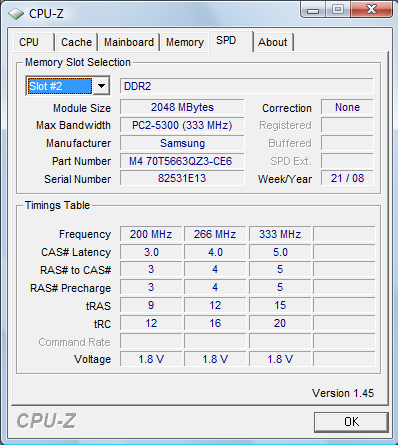Viewport: 399px width, 445px height.
Task: Click the OK button
Action: pyautogui.click(x=351, y=422)
